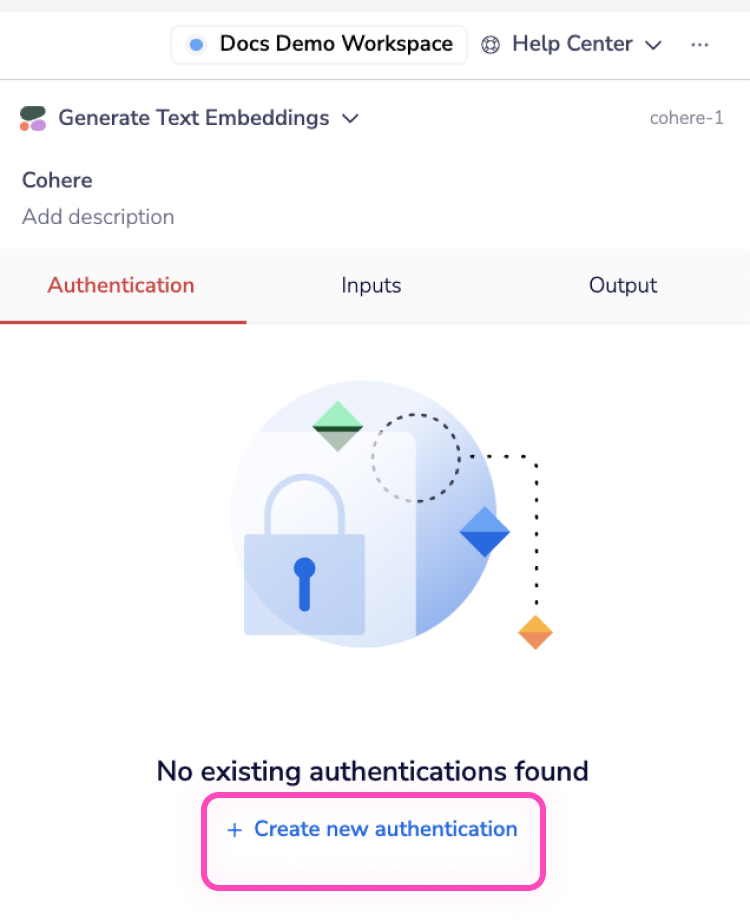Open the Help Center chevron dropdown
The height and width of the screenshot is (923, 750).
click(x=653, y=44)
